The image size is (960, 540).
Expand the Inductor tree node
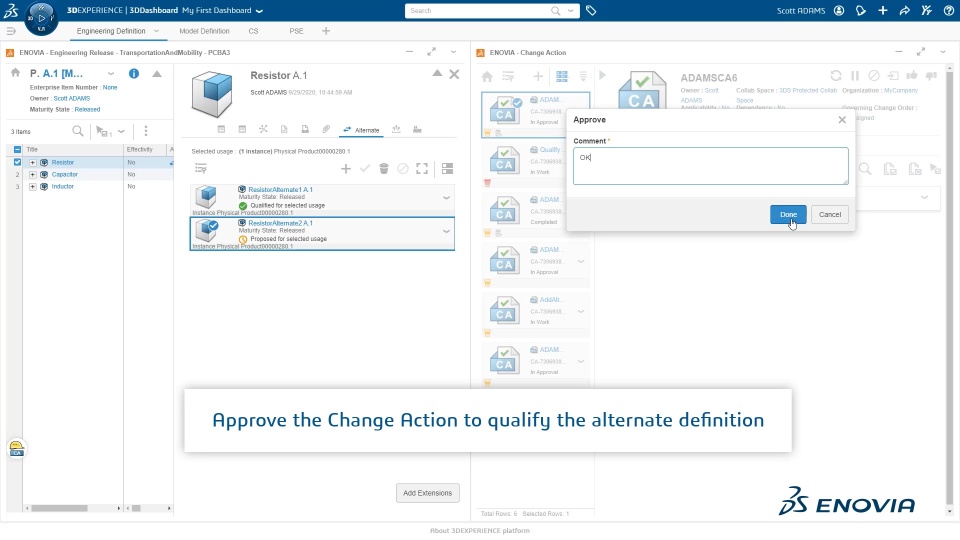[32, 186]
